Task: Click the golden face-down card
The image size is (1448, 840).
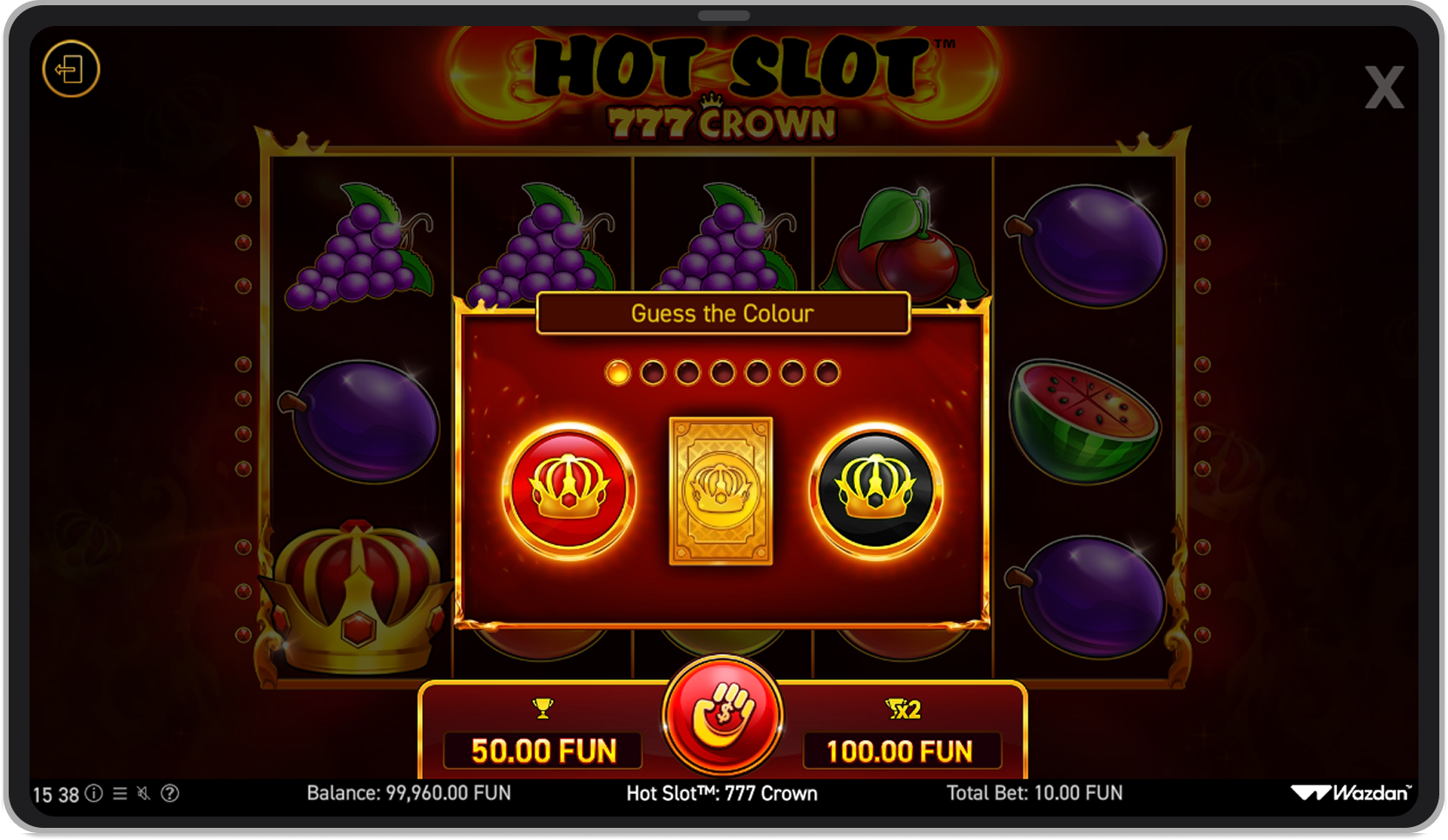Action: (x=721, y=491)
